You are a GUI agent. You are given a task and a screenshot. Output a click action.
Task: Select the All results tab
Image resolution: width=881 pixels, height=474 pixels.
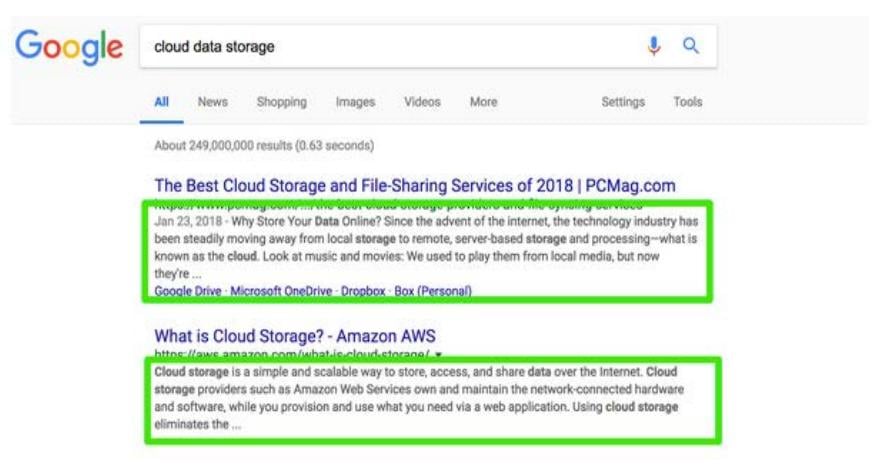[x=161, y=102]
